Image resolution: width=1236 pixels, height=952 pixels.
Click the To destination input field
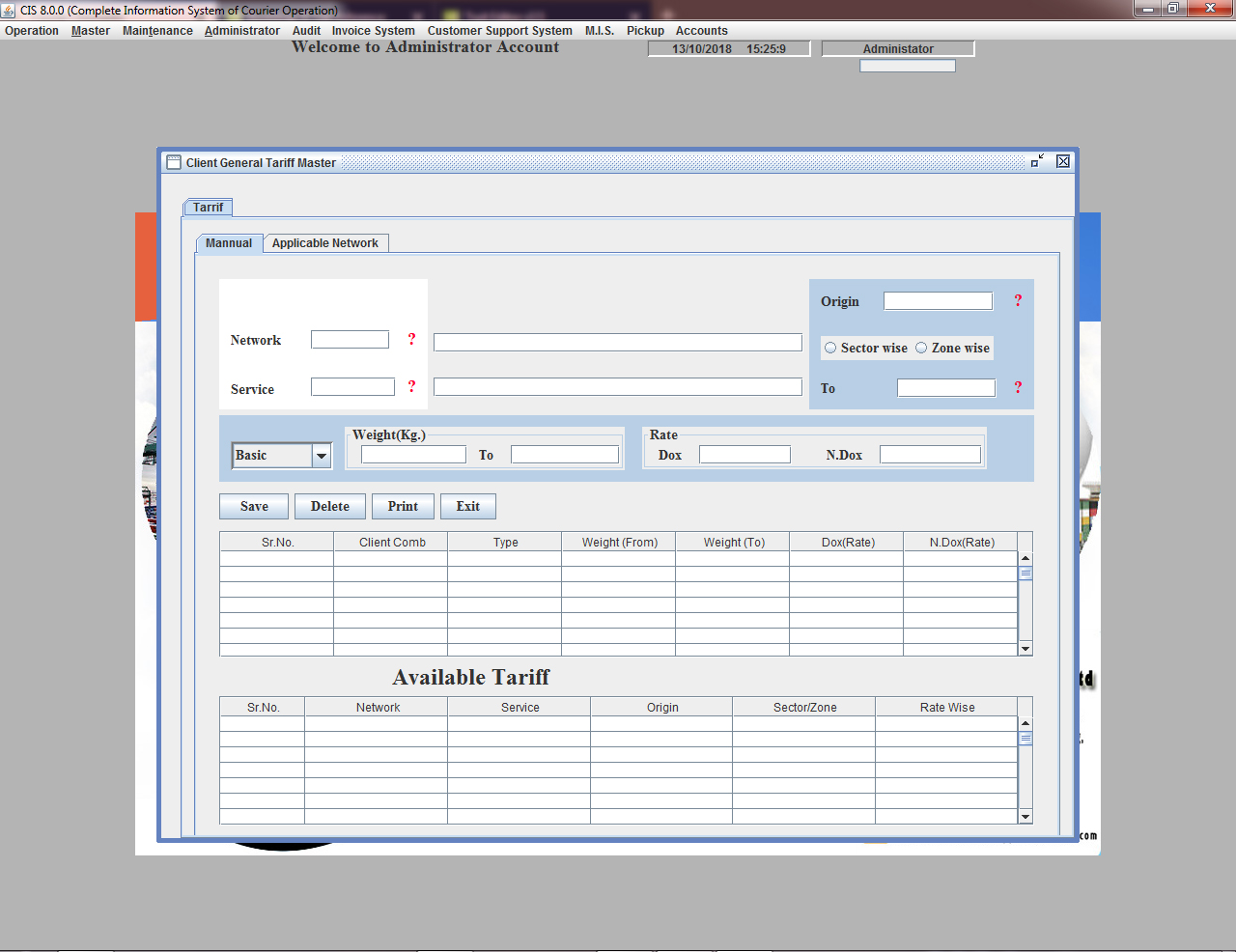(x=946, y=388)
